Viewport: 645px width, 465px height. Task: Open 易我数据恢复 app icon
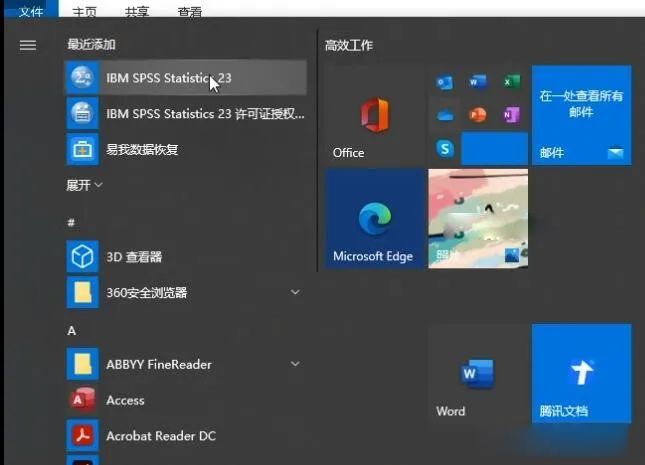point(82,149)
